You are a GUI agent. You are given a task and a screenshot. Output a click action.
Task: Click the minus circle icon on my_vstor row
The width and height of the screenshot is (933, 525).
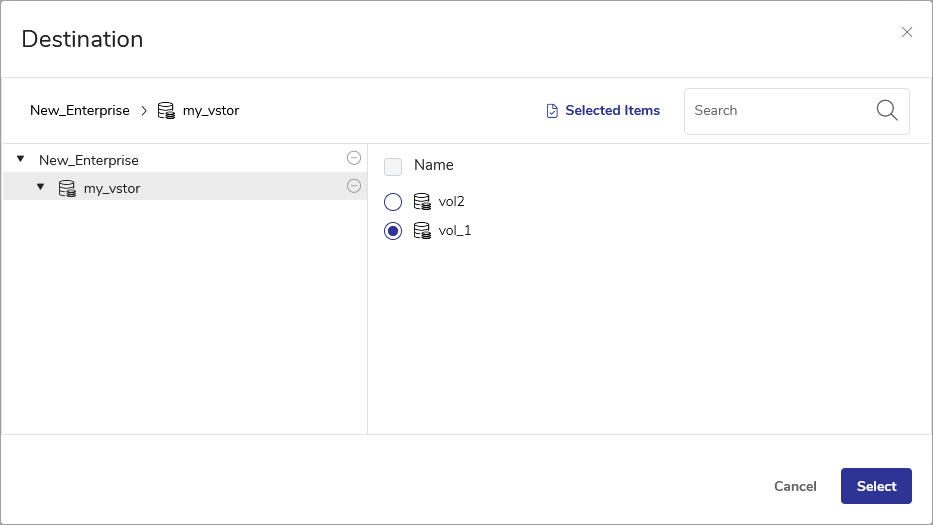pos(353,186)
